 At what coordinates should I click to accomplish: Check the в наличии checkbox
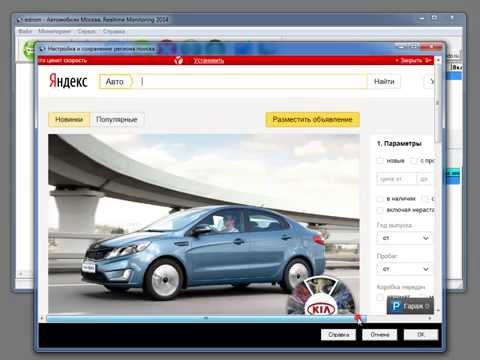tap(380, 199)
